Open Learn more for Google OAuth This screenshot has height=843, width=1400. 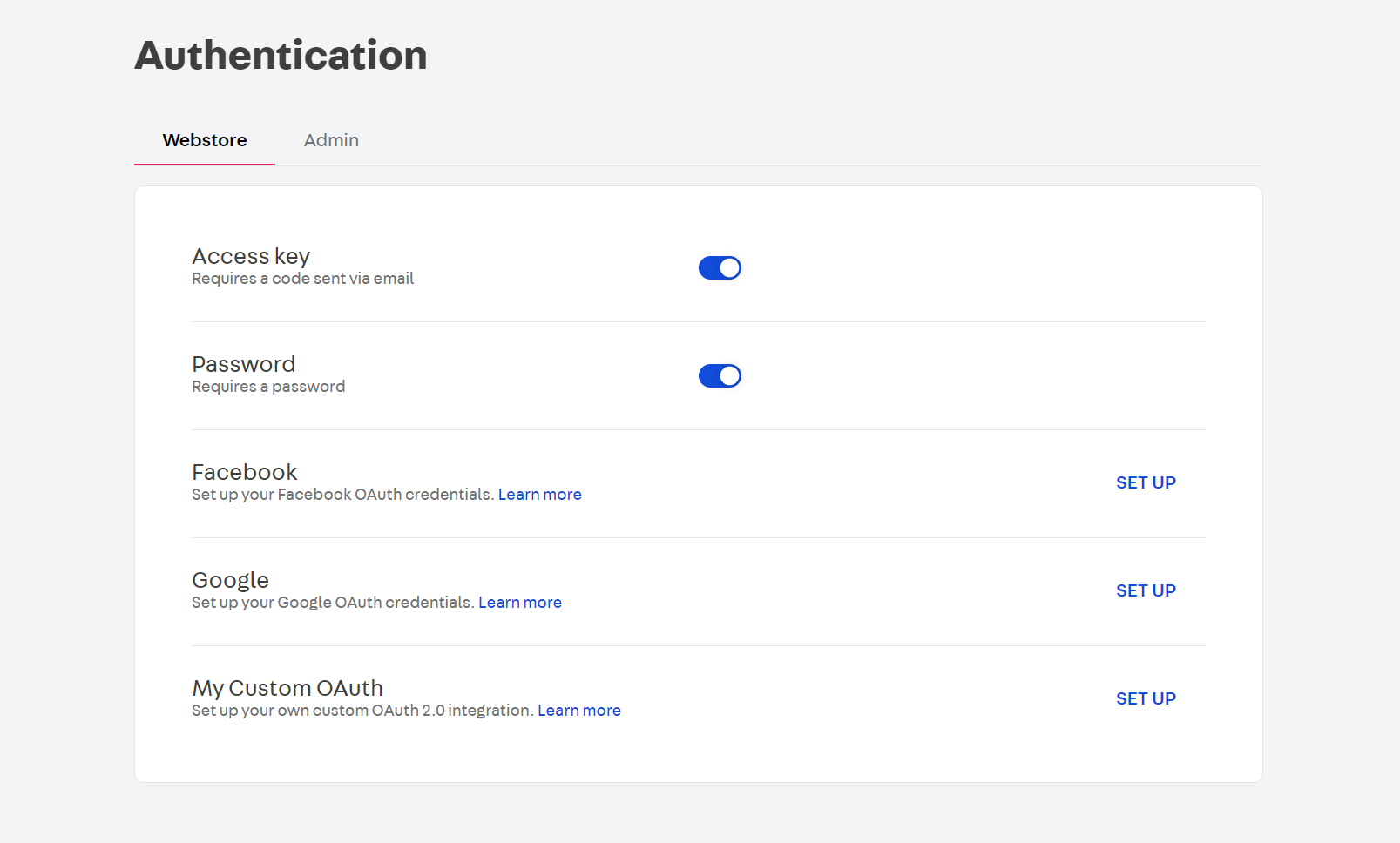[520, 602]
